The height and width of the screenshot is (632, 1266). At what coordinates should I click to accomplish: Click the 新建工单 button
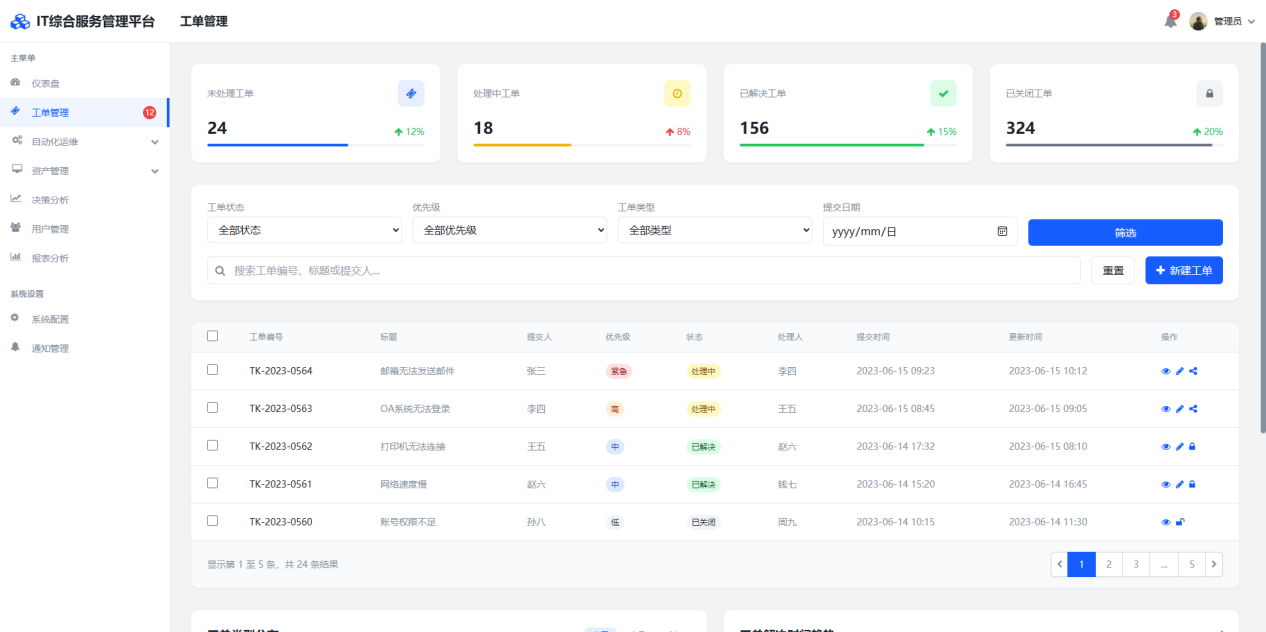(x=1183, y=270)
